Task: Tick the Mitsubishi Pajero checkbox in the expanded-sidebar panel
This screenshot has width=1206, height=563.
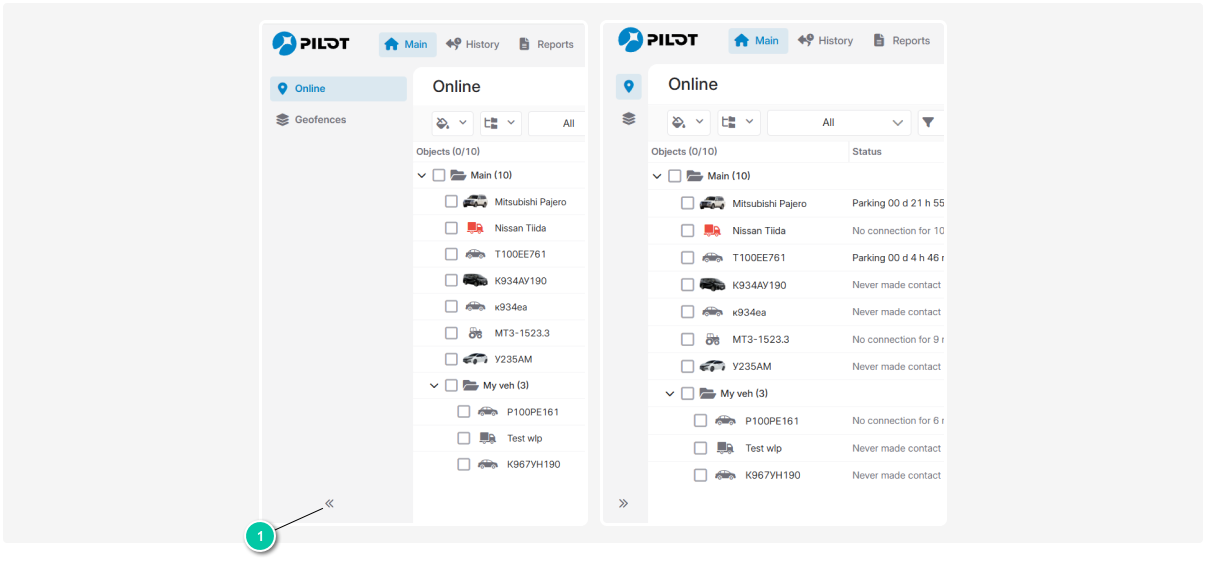Action: [x=451, y=202]
